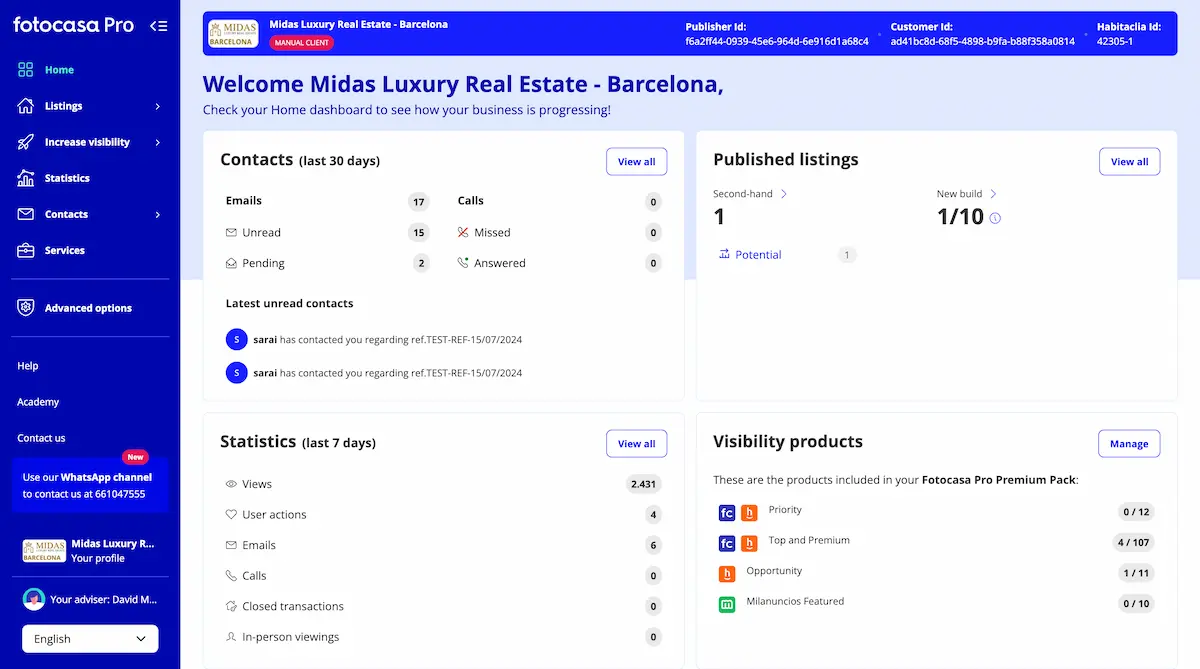This screenshot has width=1200, height=669.
Task: Click the Potential link
Action: coord(758,255)
